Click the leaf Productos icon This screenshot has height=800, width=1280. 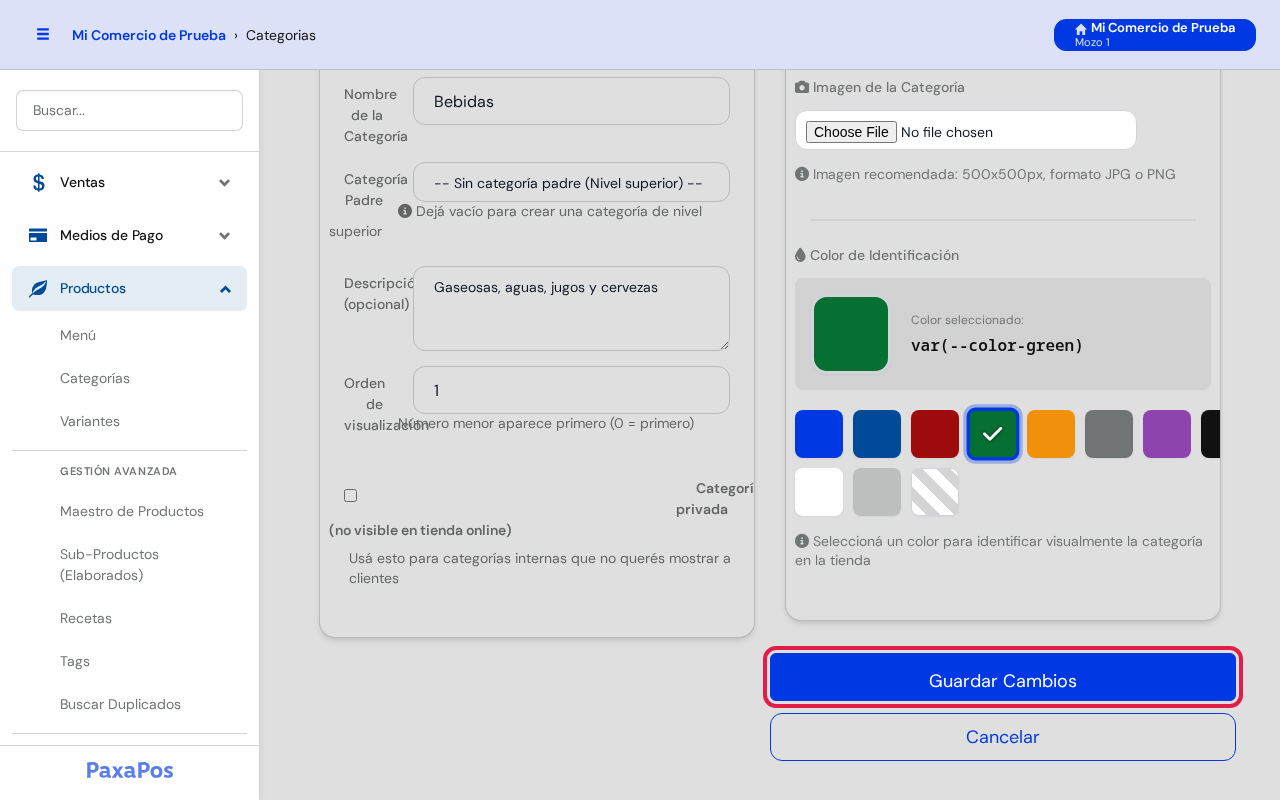tap(38, 288)
